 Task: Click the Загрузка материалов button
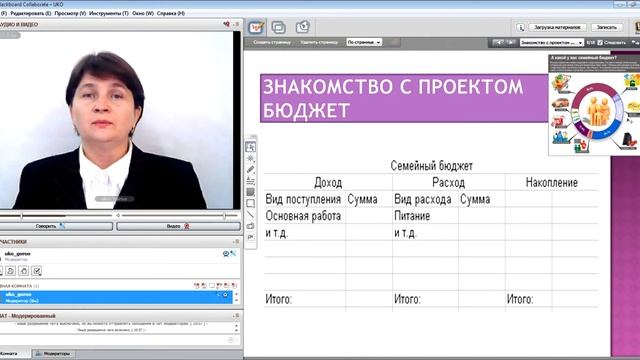[557, 27]
